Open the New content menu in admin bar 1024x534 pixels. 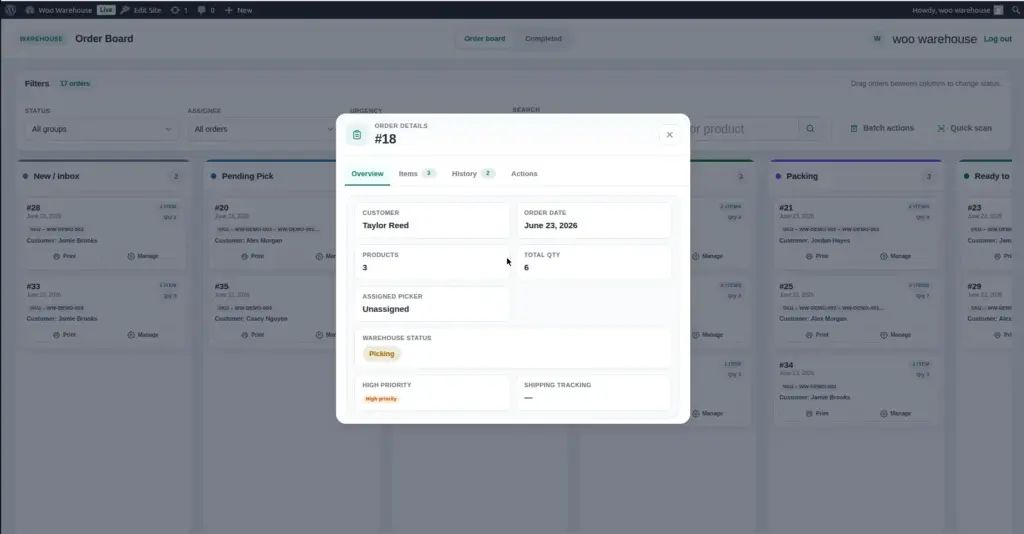coord(238,10)
